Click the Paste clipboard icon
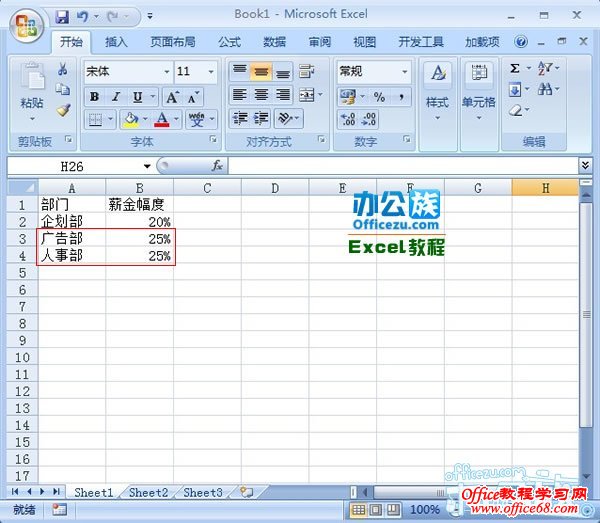 click(32, 77)
